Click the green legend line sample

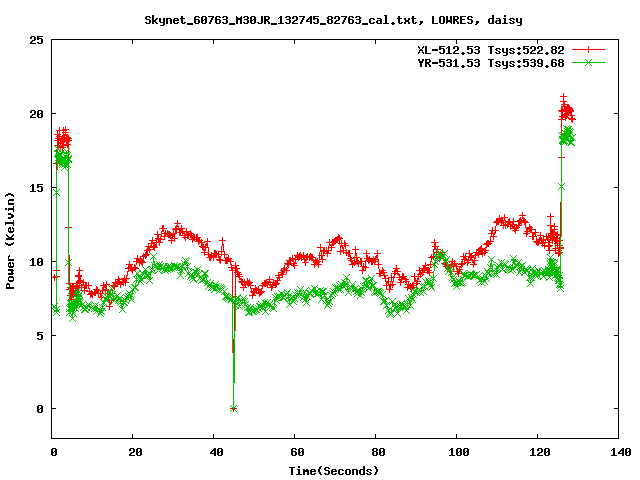tap(588, 63)
